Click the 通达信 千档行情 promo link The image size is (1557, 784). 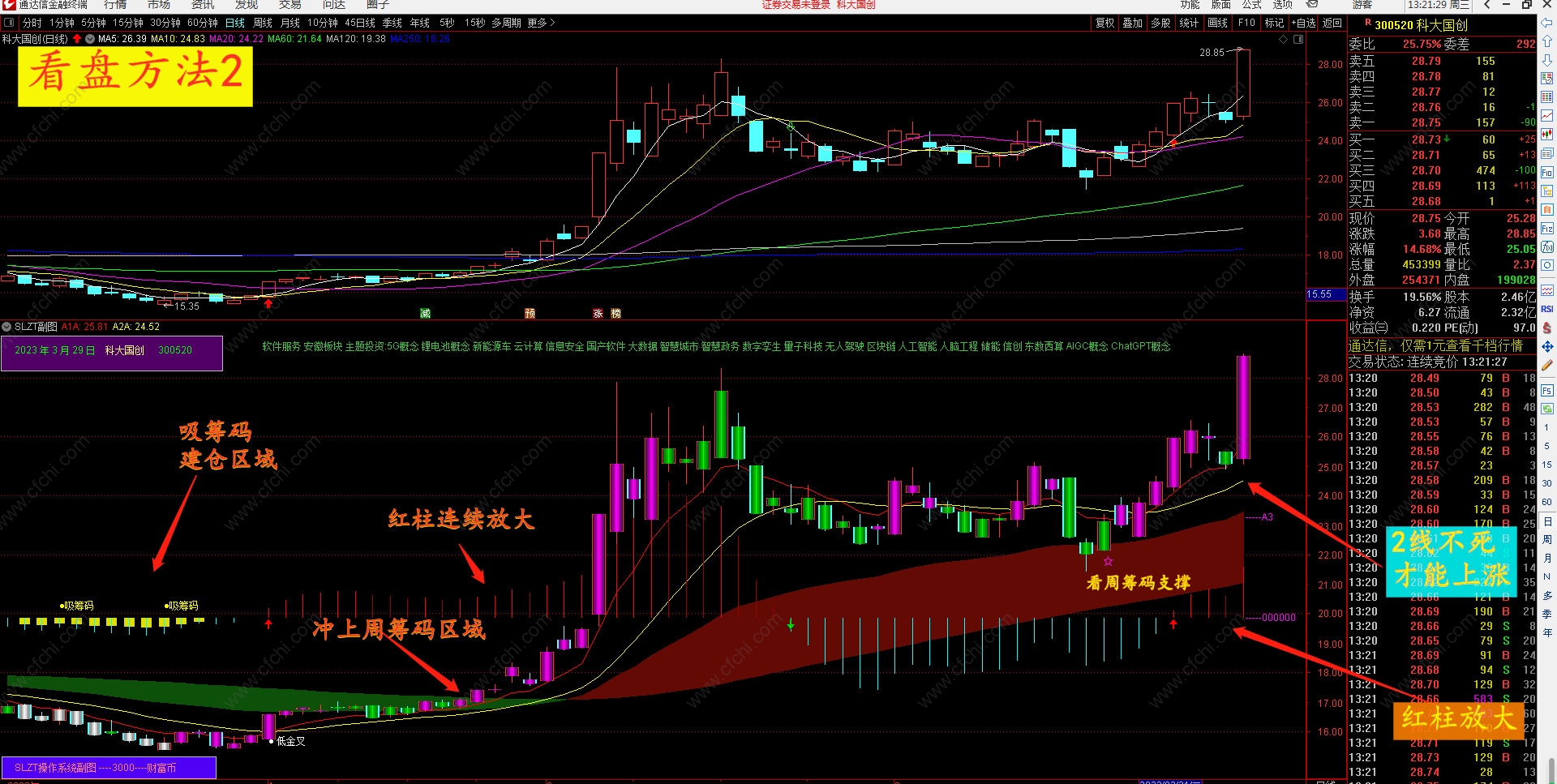point(1436,345)
